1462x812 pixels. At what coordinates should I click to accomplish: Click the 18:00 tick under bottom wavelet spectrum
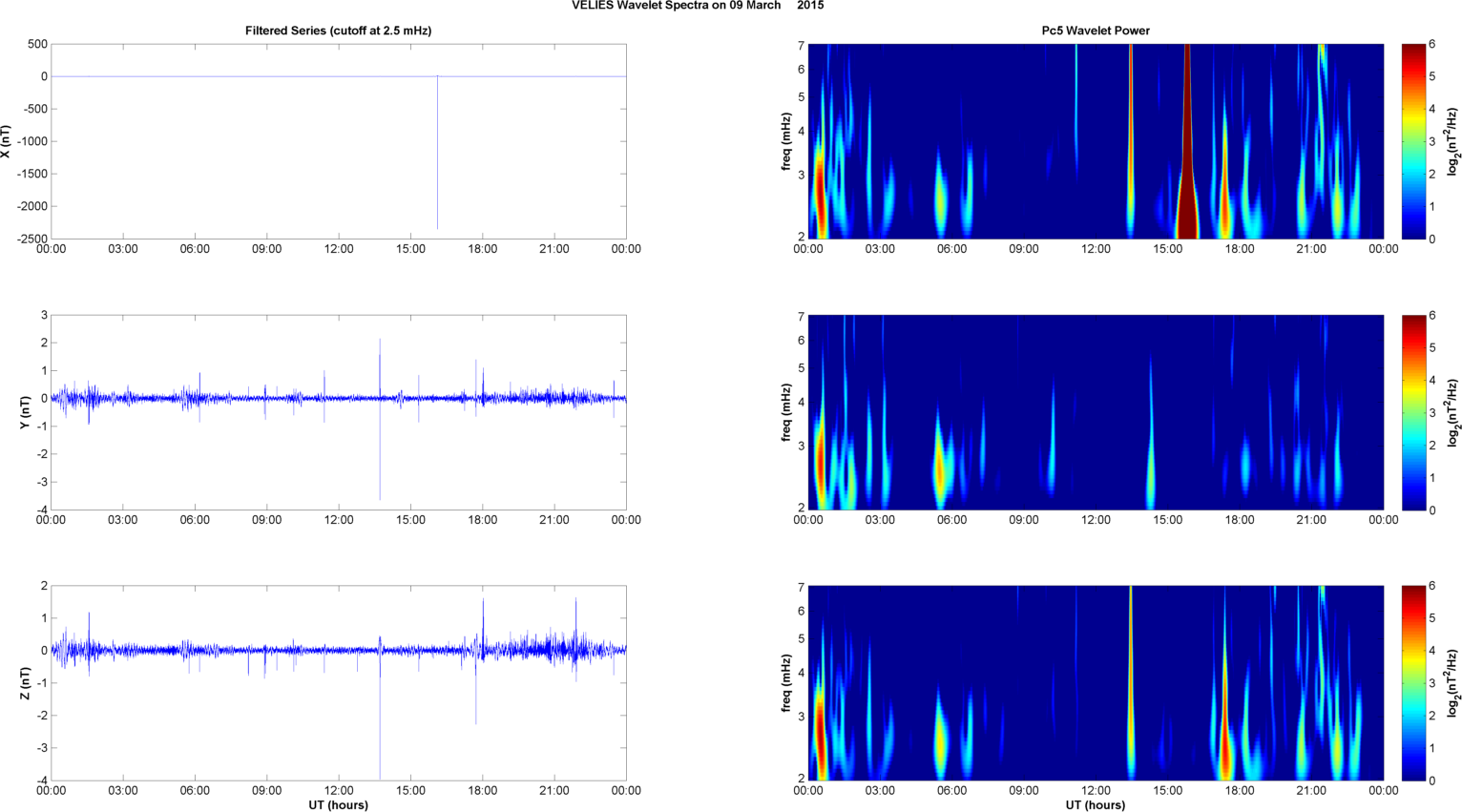(1240, 790)
